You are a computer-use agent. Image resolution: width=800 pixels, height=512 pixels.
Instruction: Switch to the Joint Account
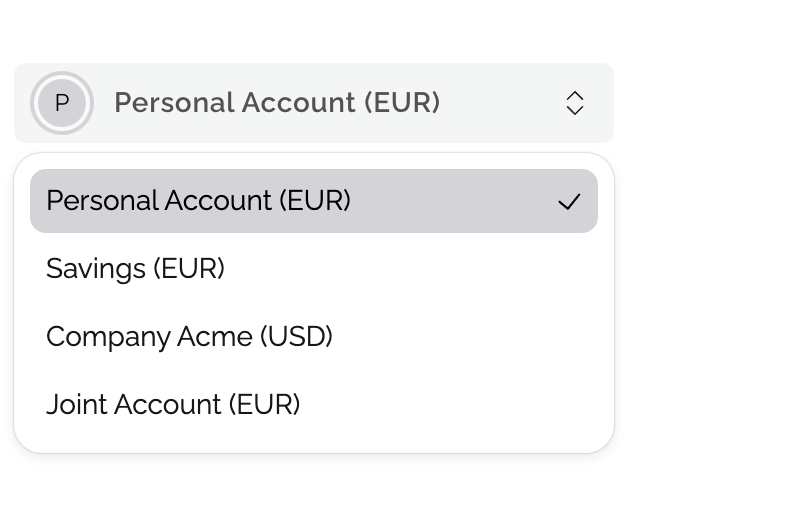[173, 405]
